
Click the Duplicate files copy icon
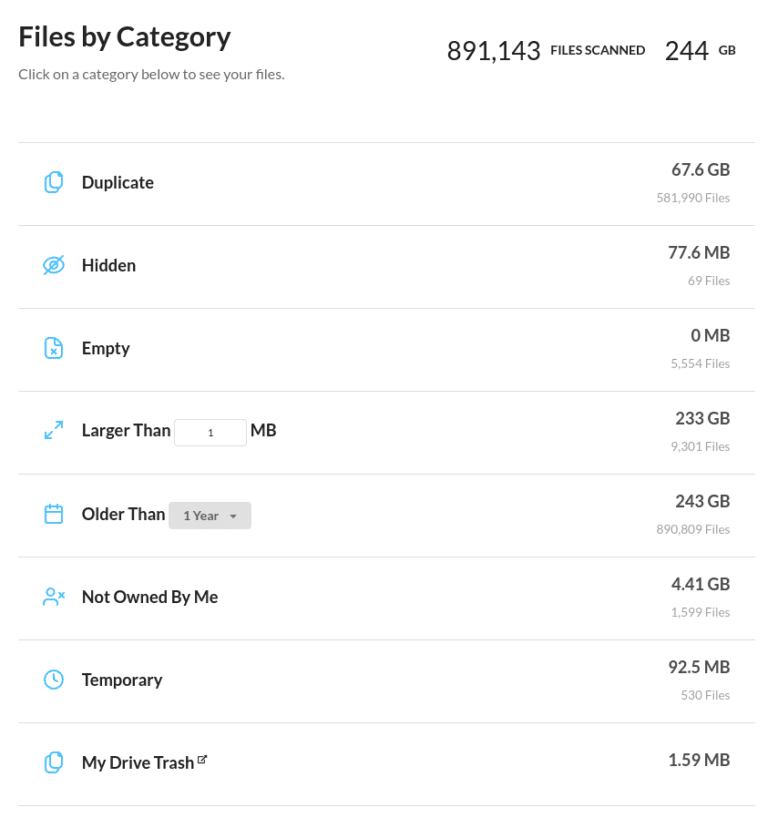(x=54, y=182)
